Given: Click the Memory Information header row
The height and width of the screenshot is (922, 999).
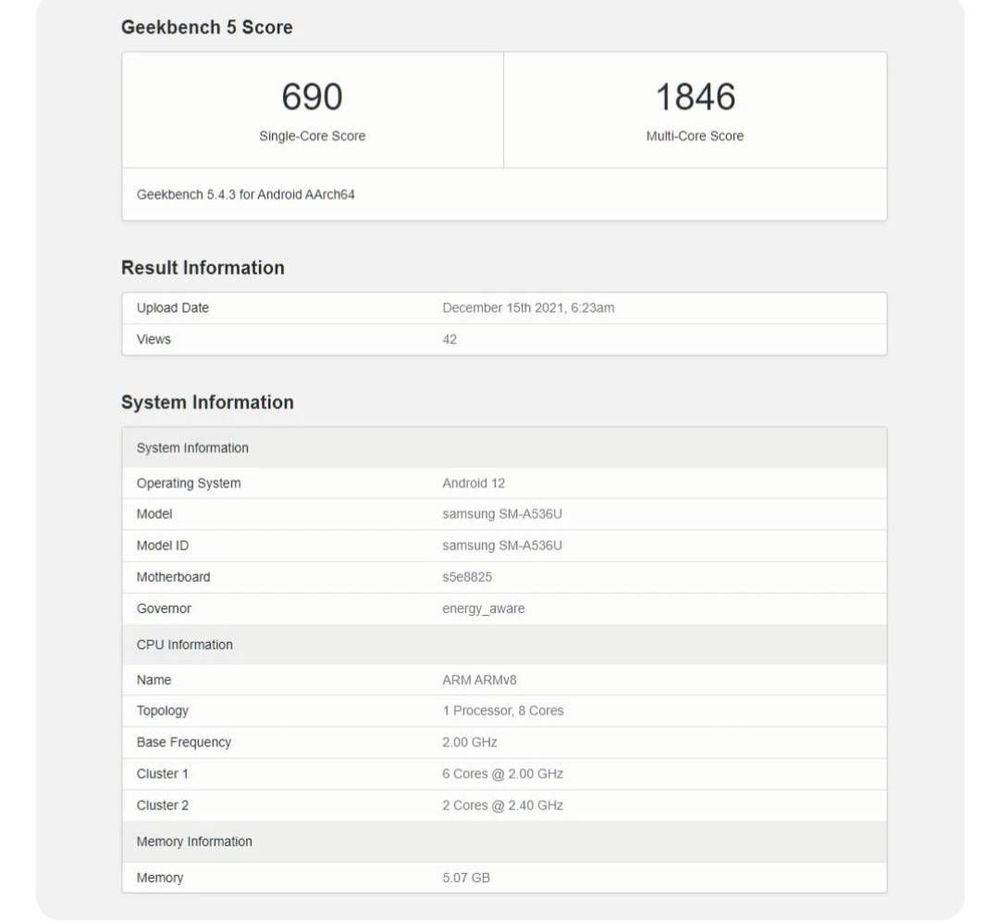Looking at the screenshot, I should click(504, 842).
